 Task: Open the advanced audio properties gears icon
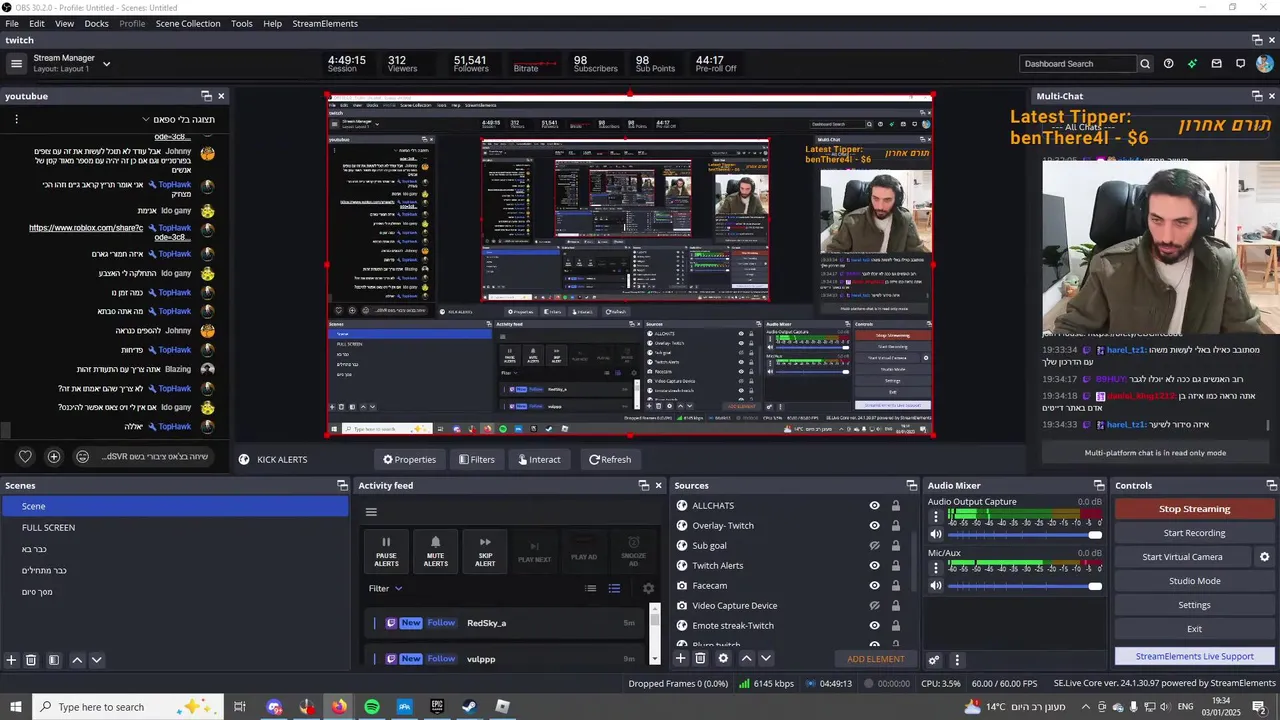point(934,660)
